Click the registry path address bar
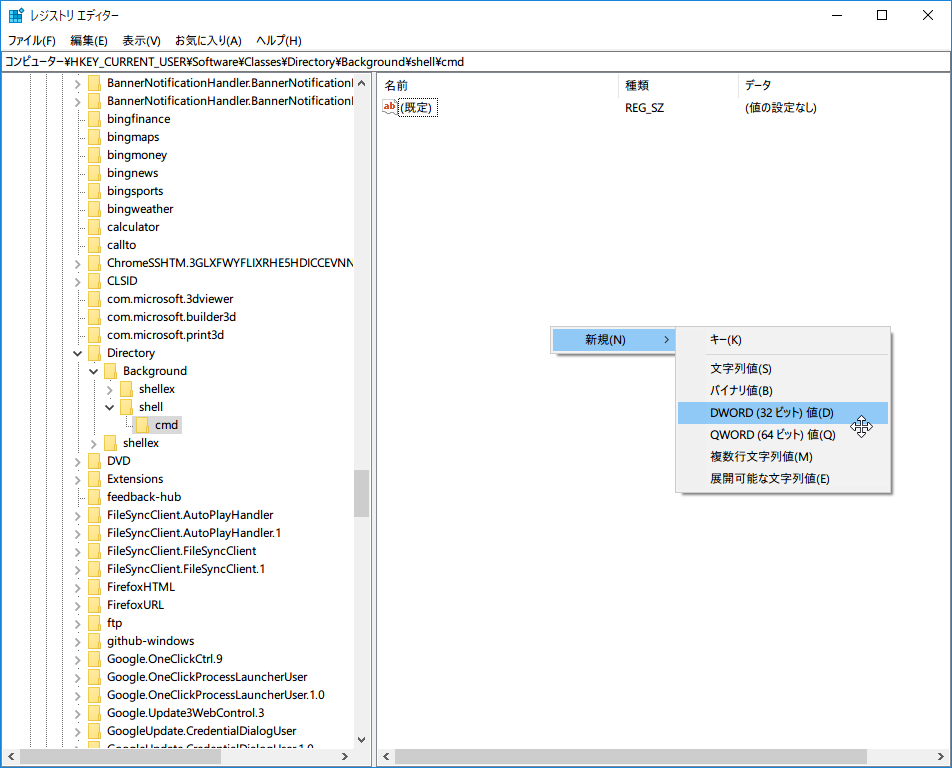The width and height of the screenshot is (952, 768). click(476, 62)
